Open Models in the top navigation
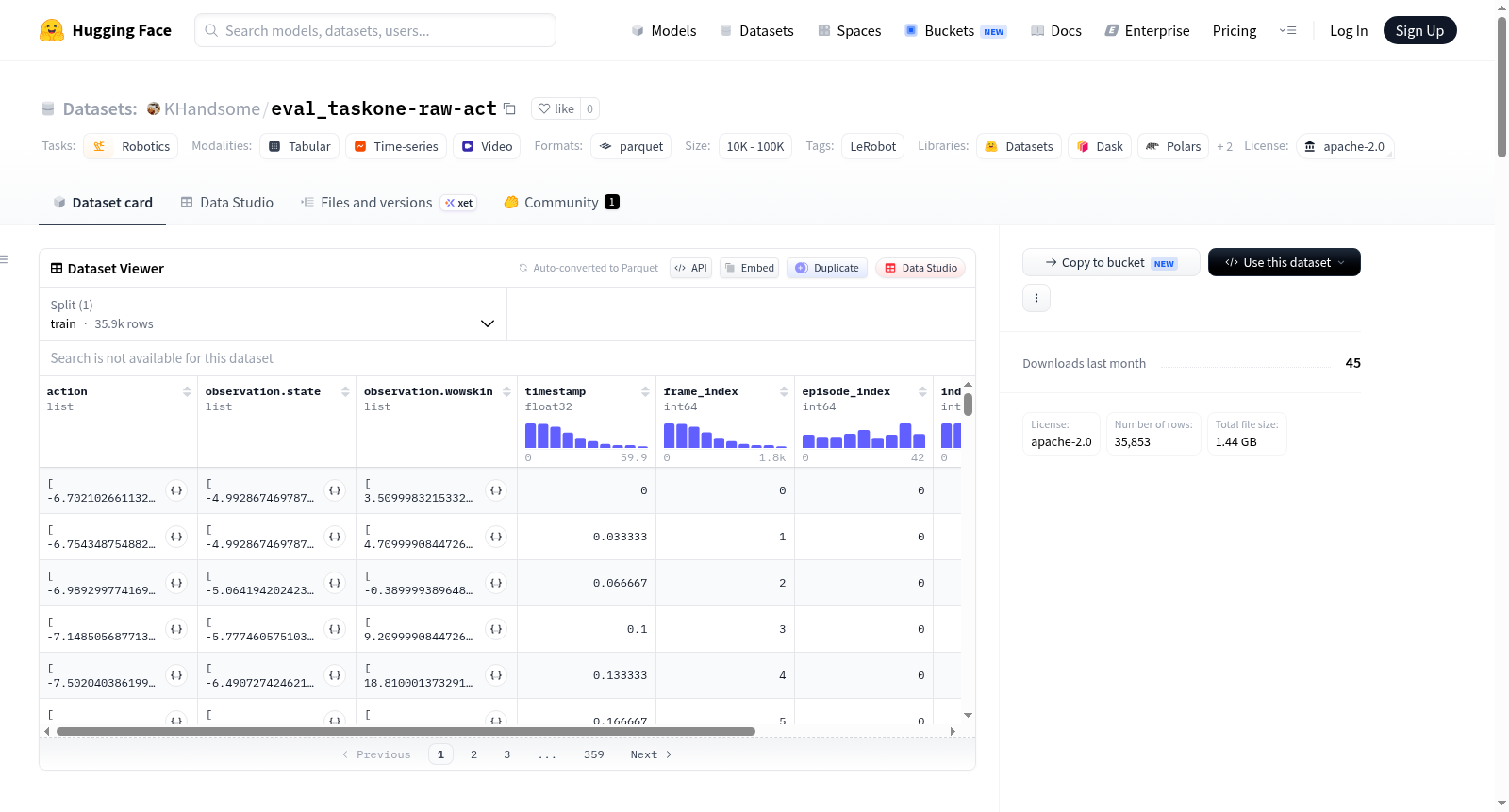The width and height of the screenshot is (1509, 812). pos(663,30)
